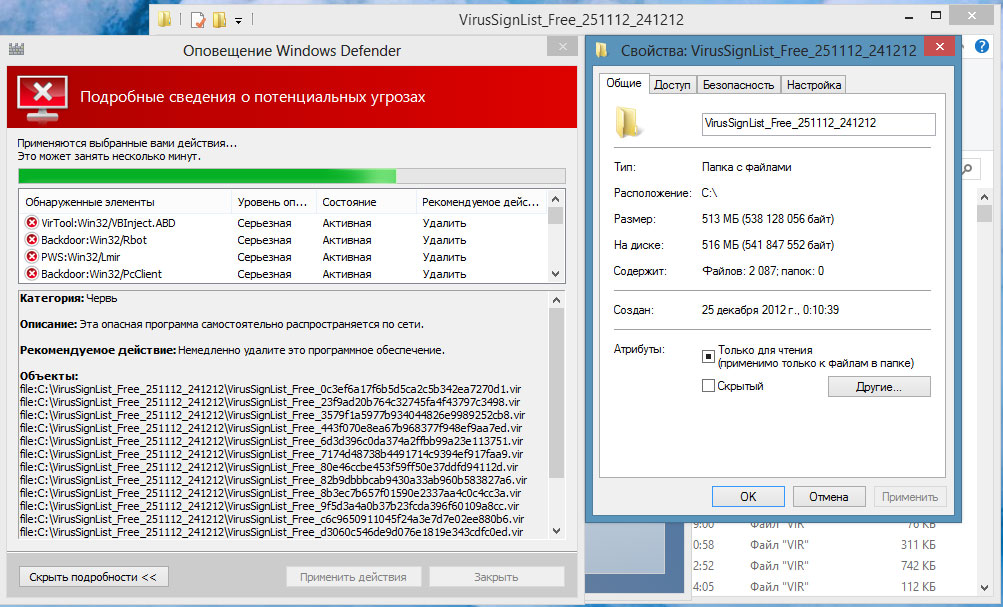Switch to the 'Общие' tab
This screenshot has height=607, width=1003.
click(x=624, y=83)
